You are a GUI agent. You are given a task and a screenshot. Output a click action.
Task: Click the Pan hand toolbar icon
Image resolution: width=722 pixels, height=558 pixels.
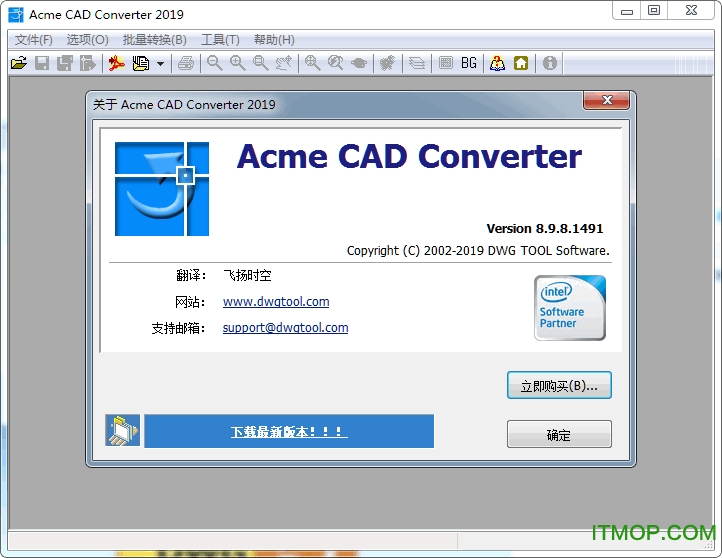284,63
